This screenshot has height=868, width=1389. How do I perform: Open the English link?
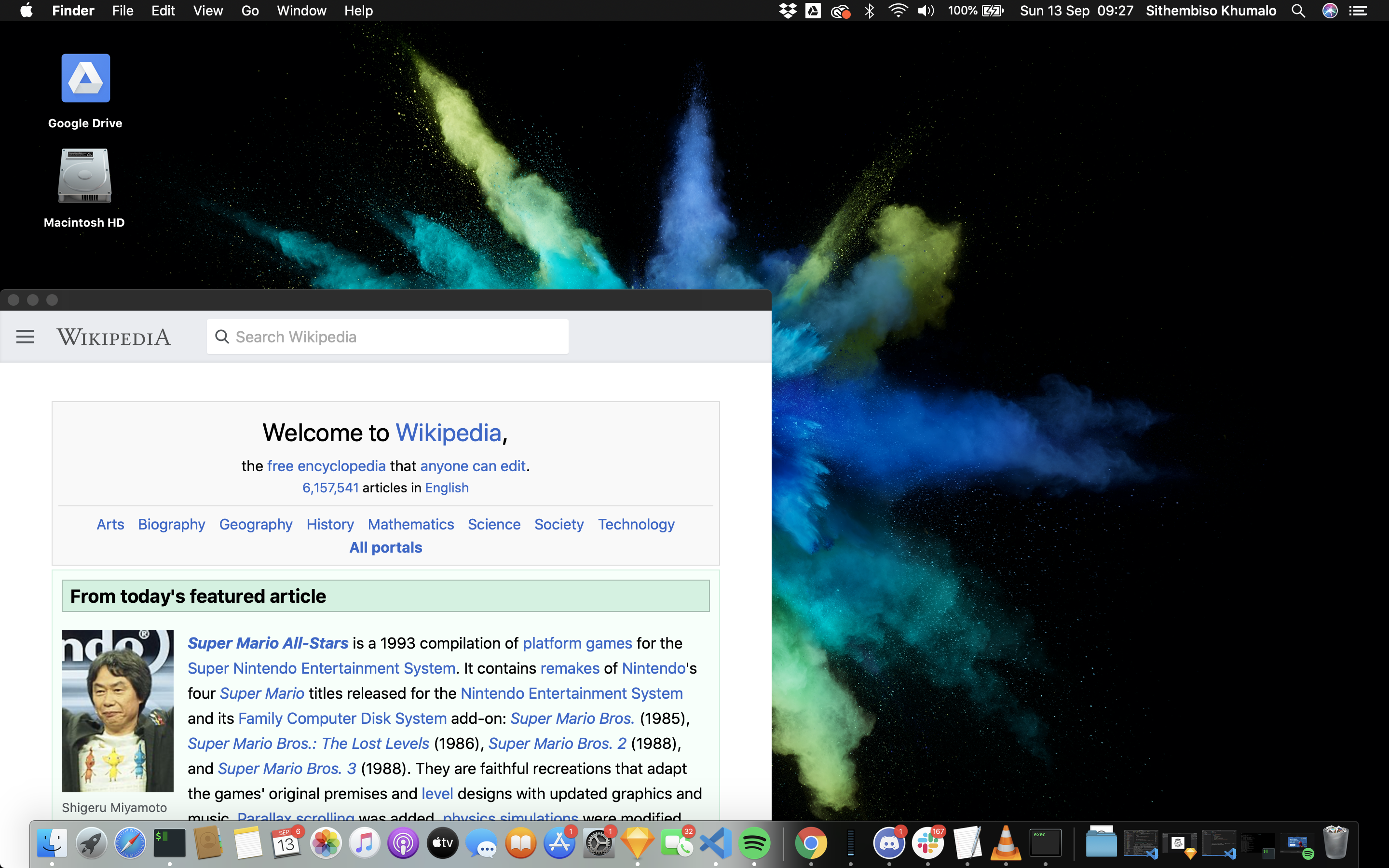[x=447, y=488]
